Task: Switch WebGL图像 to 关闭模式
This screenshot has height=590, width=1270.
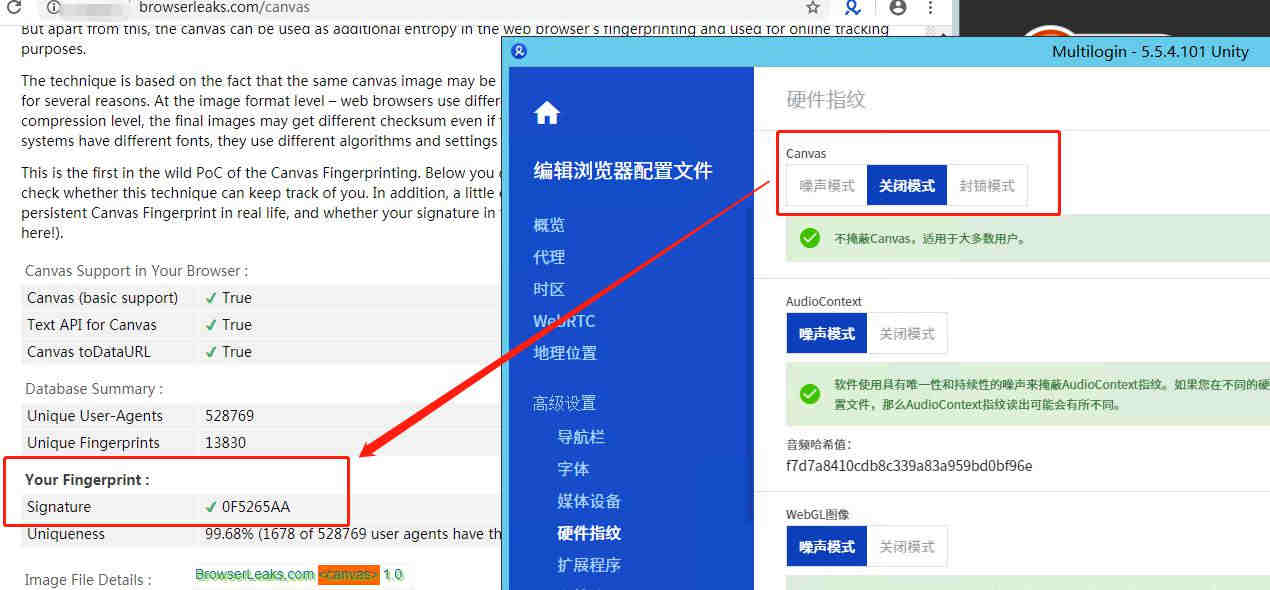Action: (907, 547)
